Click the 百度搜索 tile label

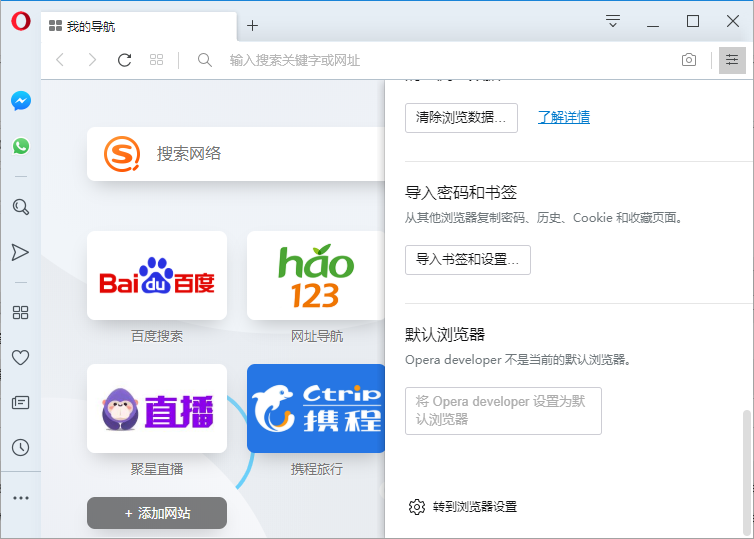[x=157, y=336]
